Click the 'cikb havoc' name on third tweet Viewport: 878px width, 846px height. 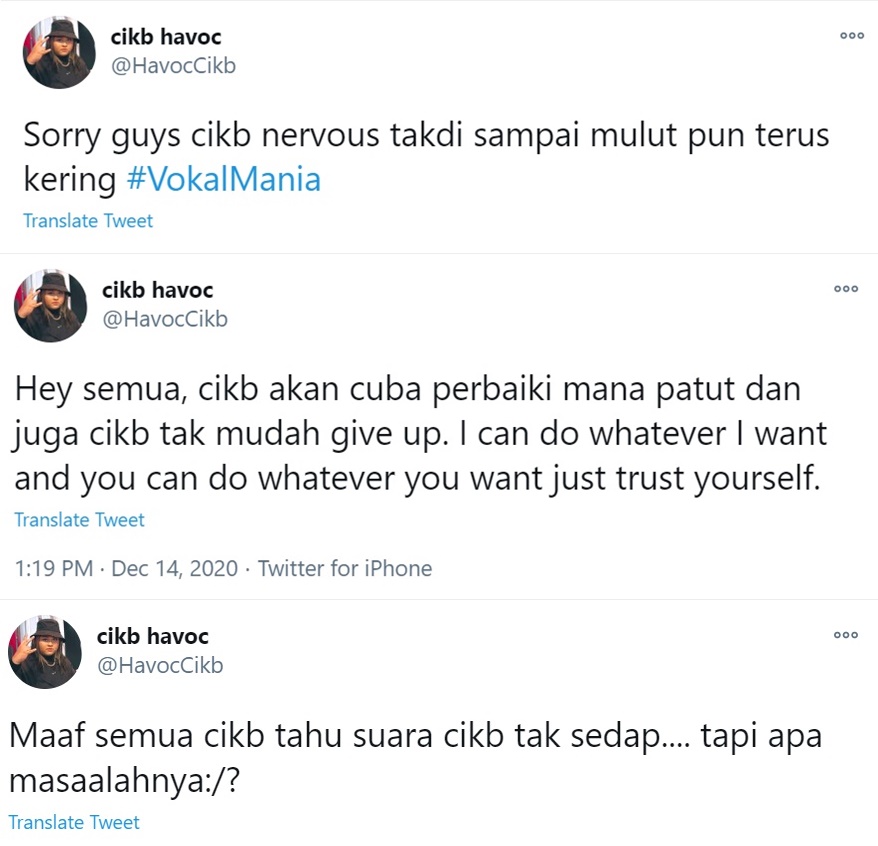coord(152,636)
